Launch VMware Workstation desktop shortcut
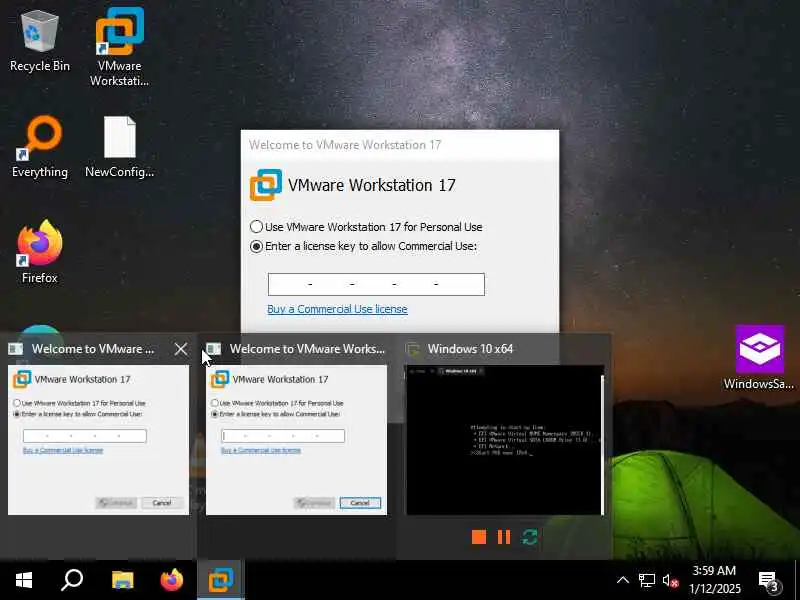This screenshot has width=800, height=600. pos(120,46)
